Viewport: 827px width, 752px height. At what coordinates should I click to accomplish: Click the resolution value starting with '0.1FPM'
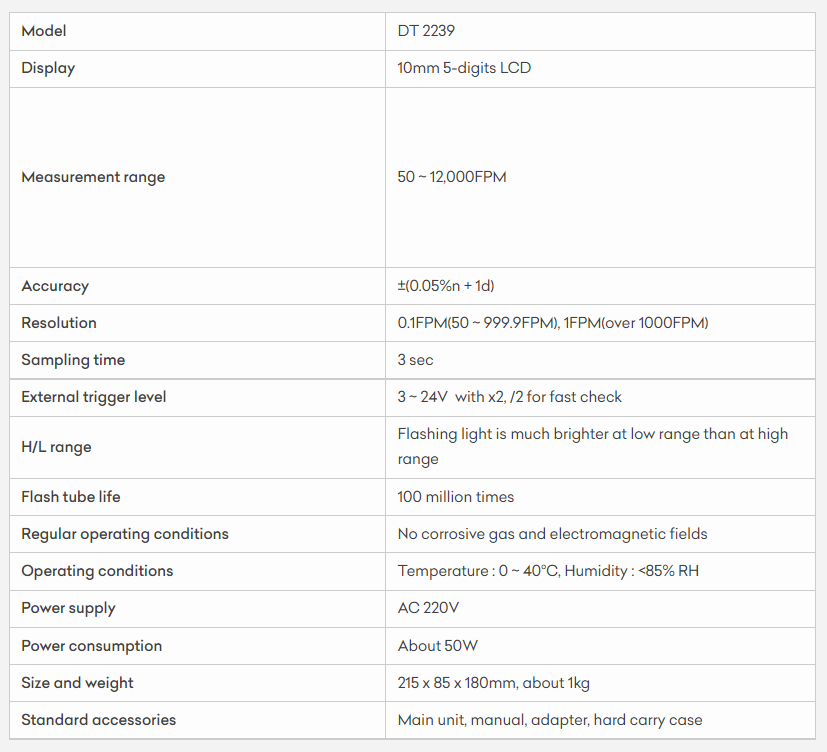coord(553,323)
